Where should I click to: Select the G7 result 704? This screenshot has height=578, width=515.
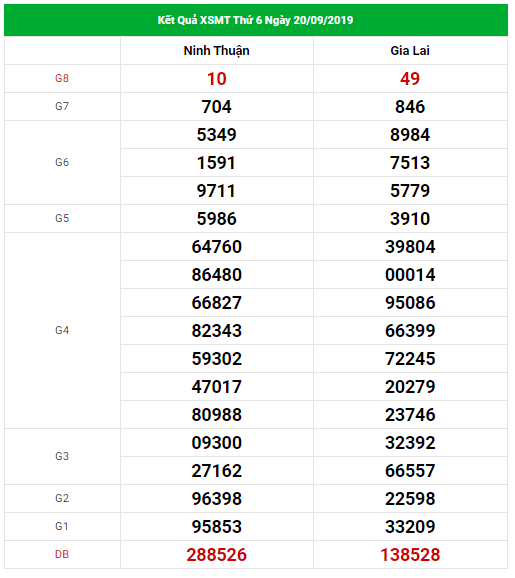tap(217, 107)
